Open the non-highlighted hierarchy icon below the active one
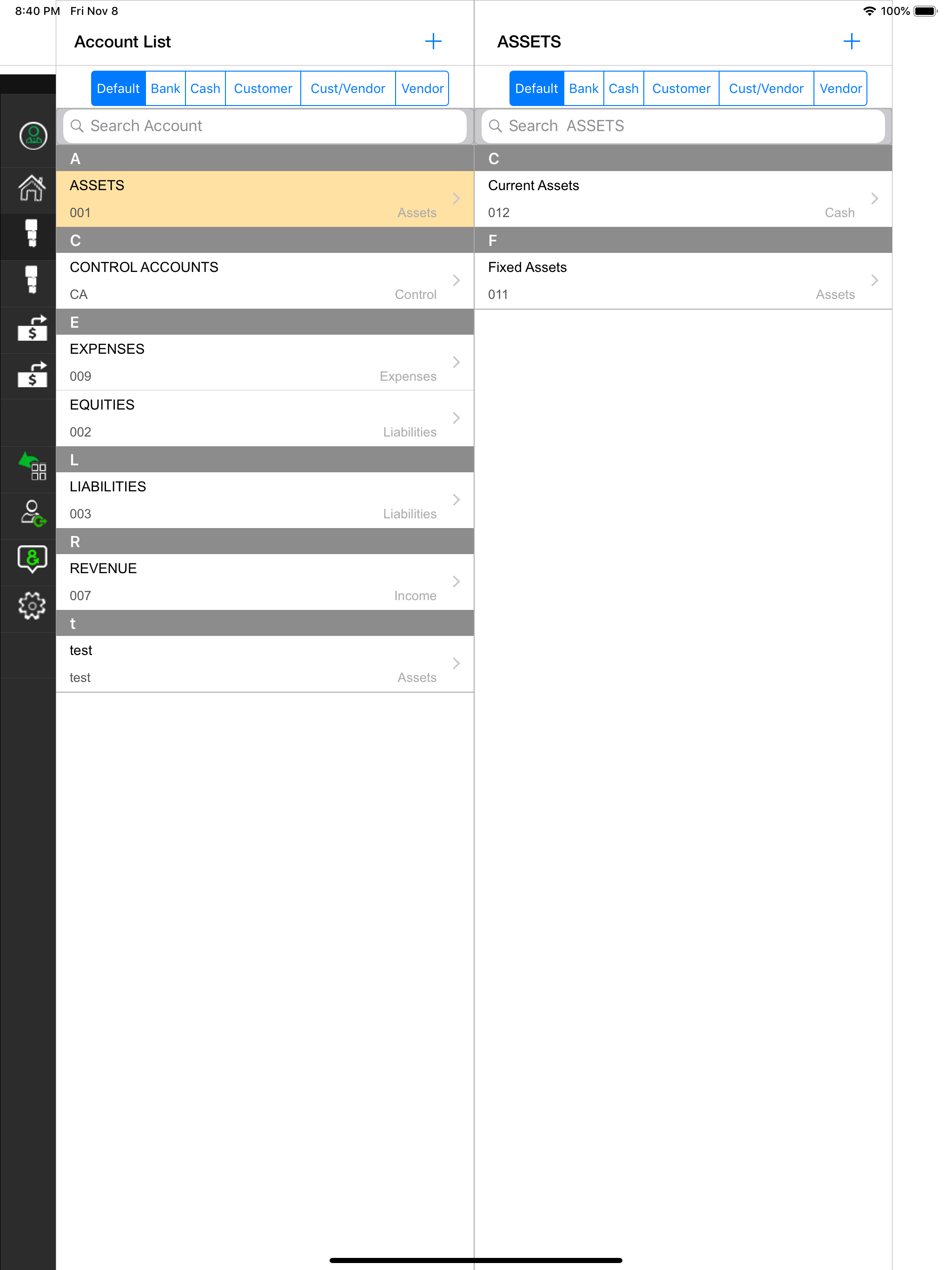The height and width of the screenshot is (1270, 952). (32, 279)
